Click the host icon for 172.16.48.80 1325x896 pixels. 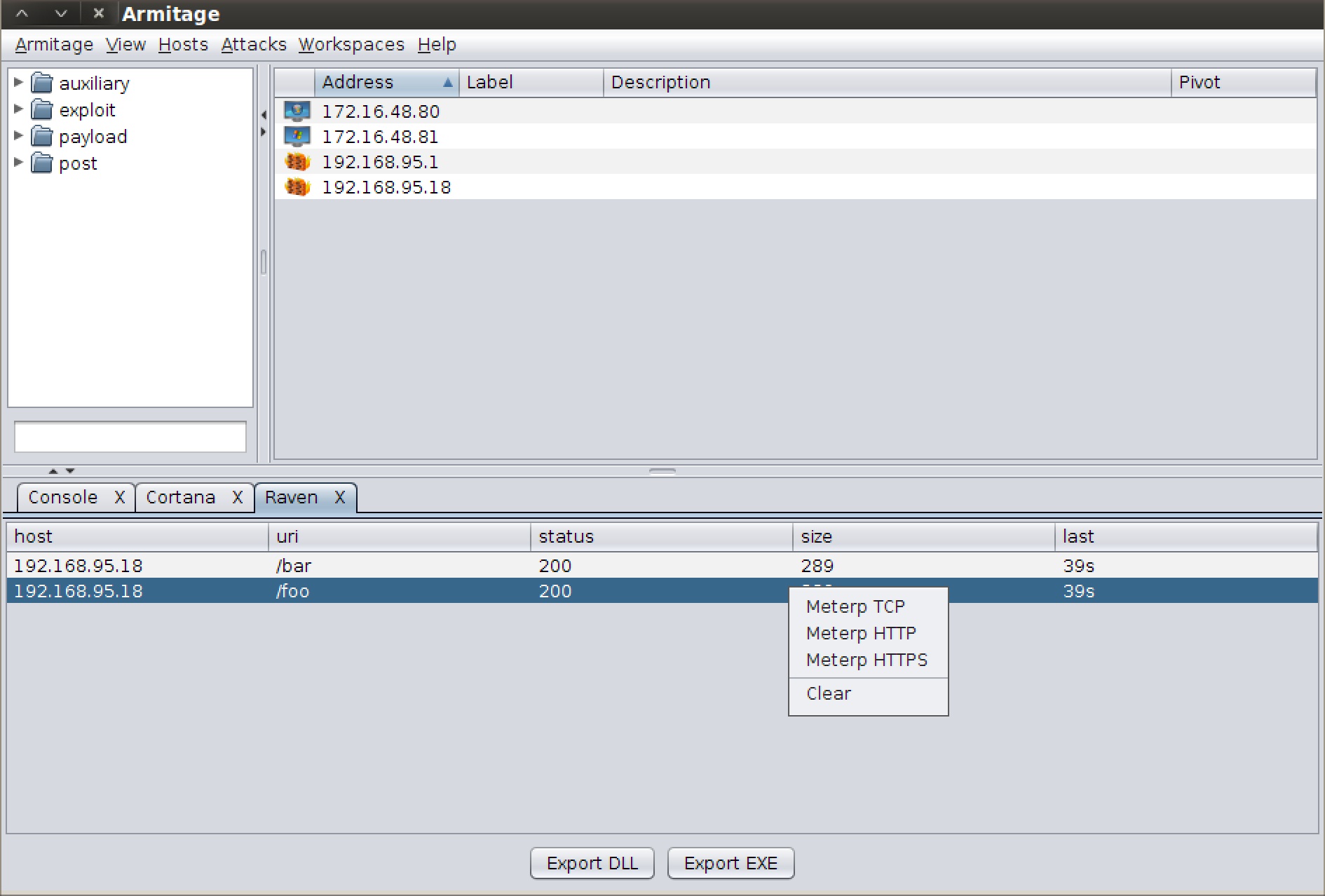(297, 111)
